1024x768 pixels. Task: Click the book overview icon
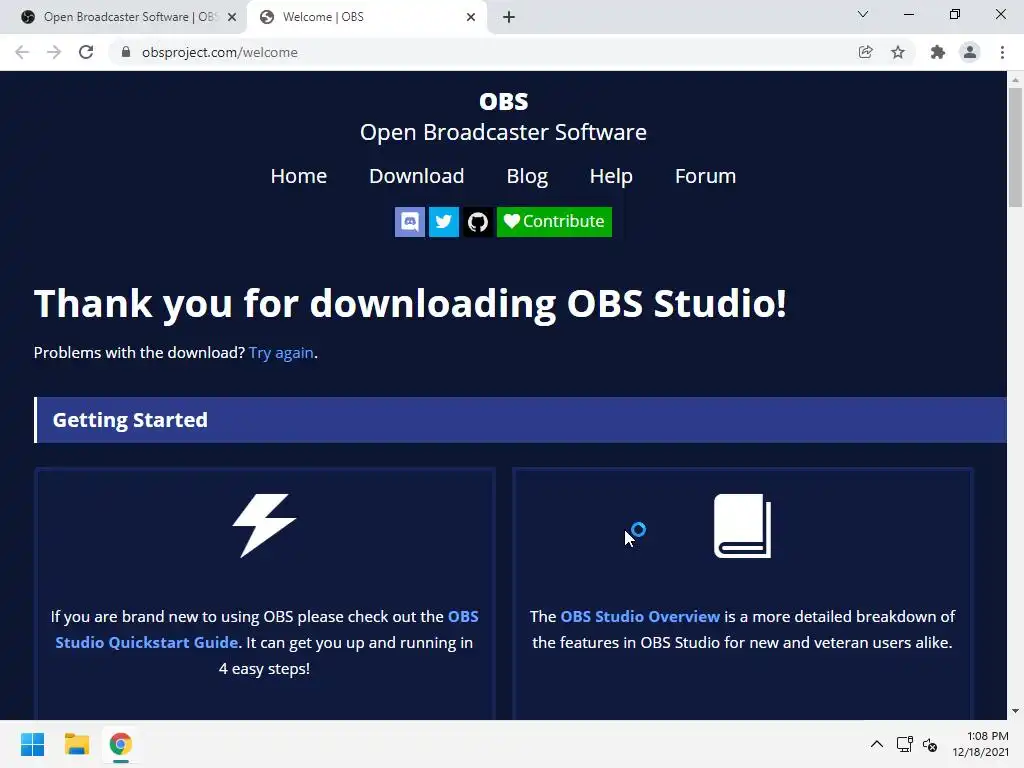pos(743,526)
